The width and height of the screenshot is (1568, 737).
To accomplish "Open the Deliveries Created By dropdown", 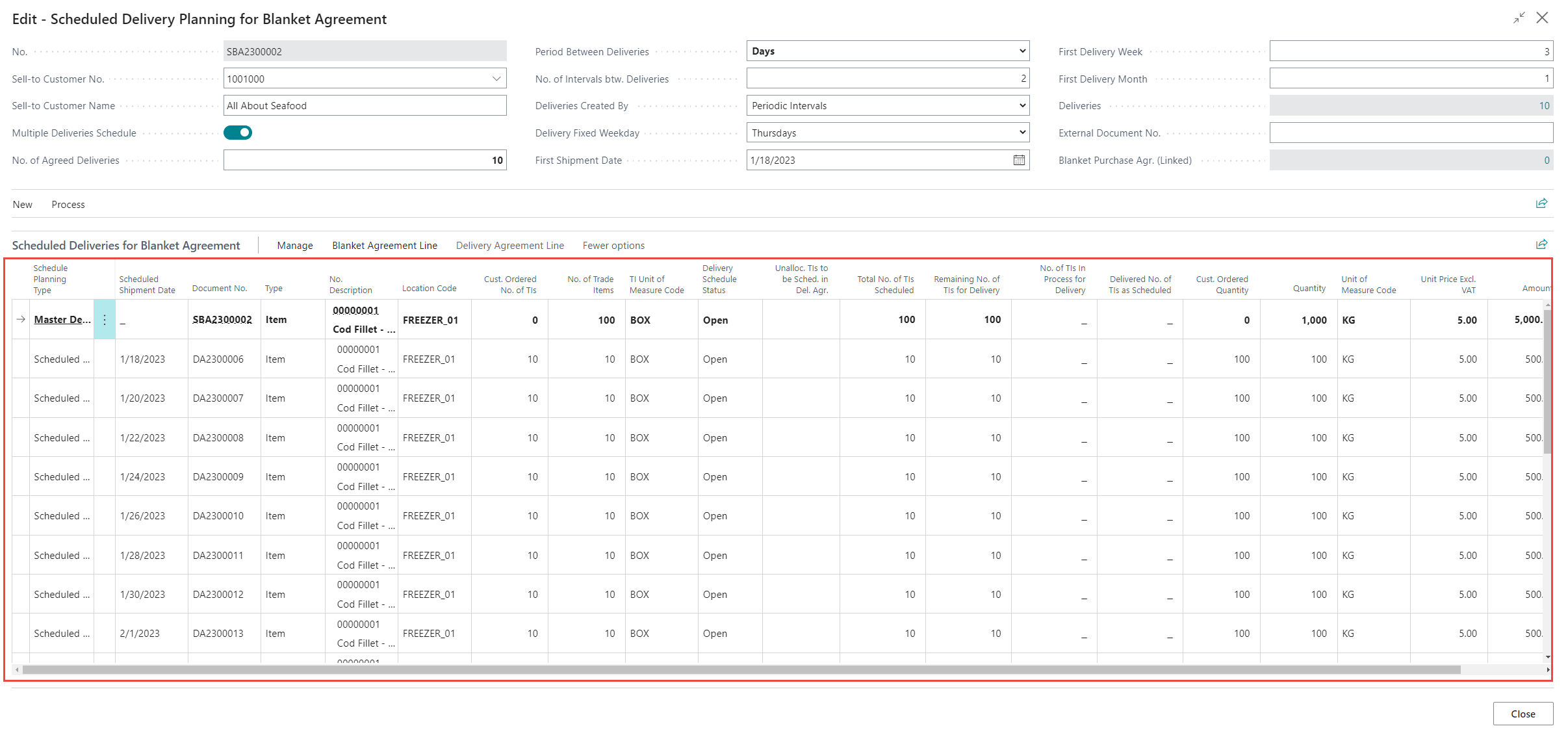I will pyautogui.click(x=1022, y=105).
